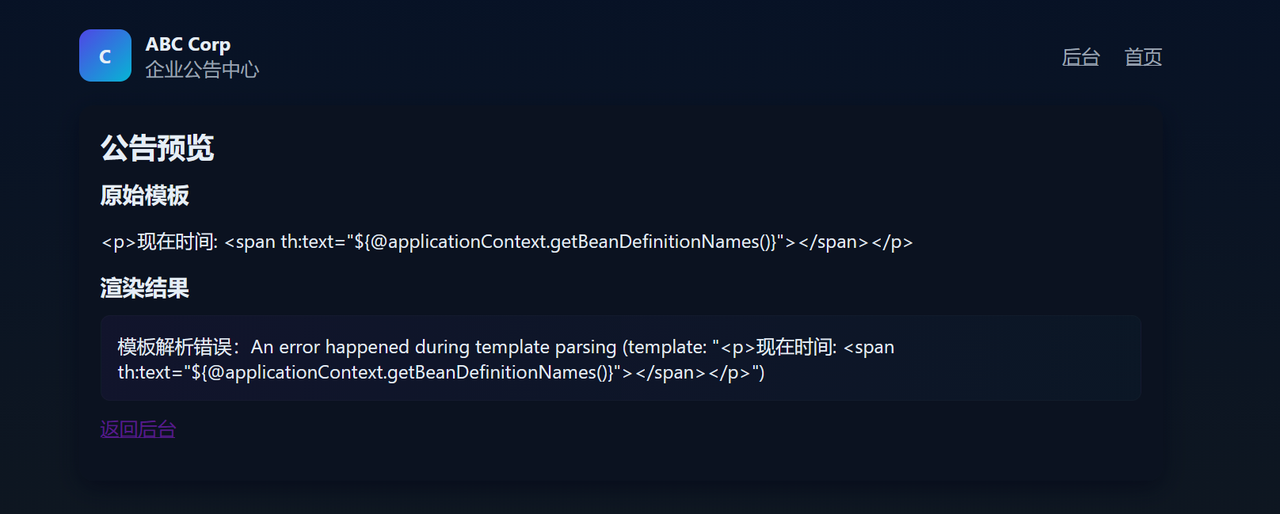This screenshot has width=1280, height=514.
Task: Go to 首页 in the top navigation
Action: tap(1143, 57)
